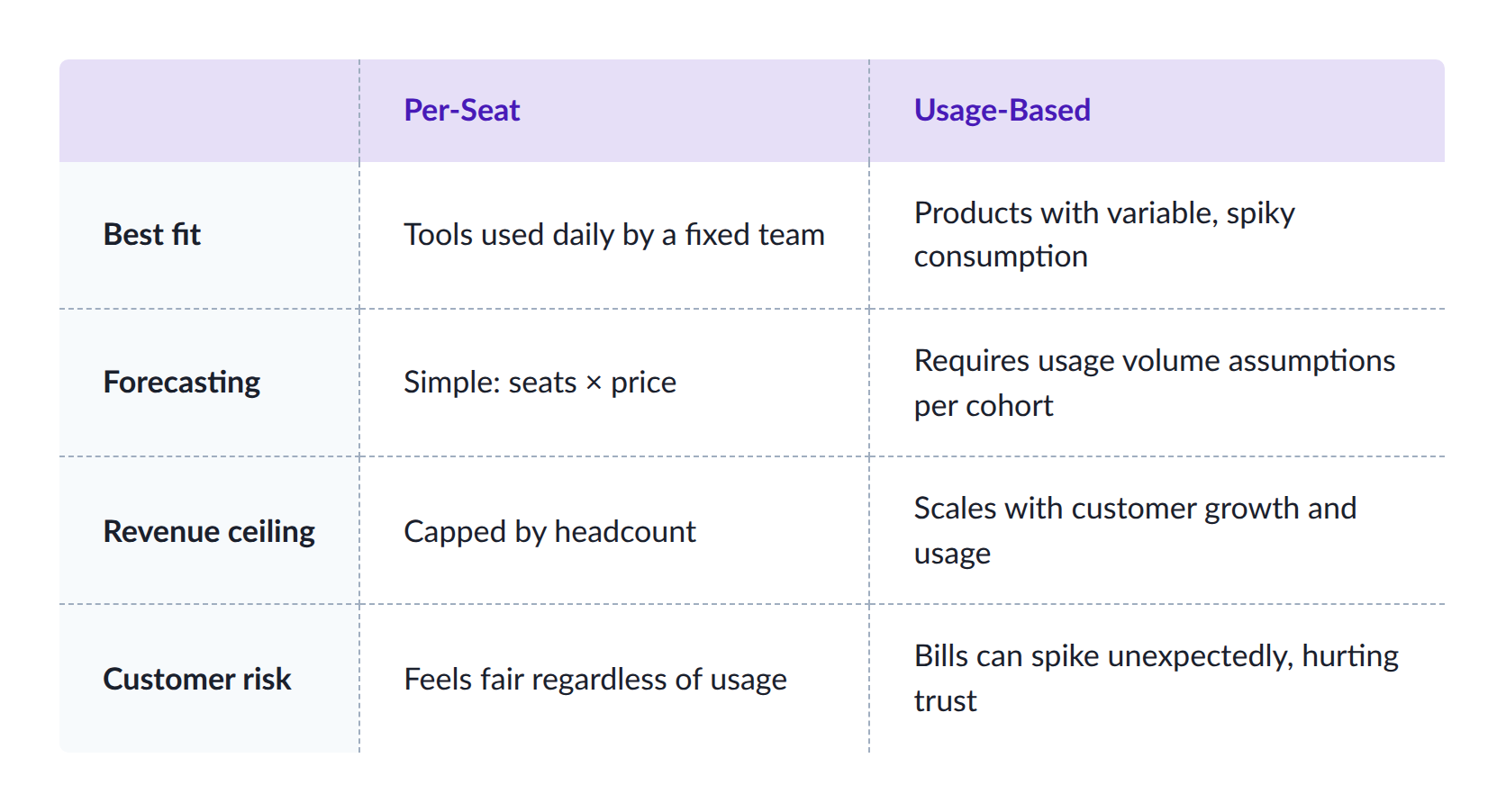Click the word 'trust' in Customer risk row
Viewport: 1506px width, 812px height.
coord(945,701)
